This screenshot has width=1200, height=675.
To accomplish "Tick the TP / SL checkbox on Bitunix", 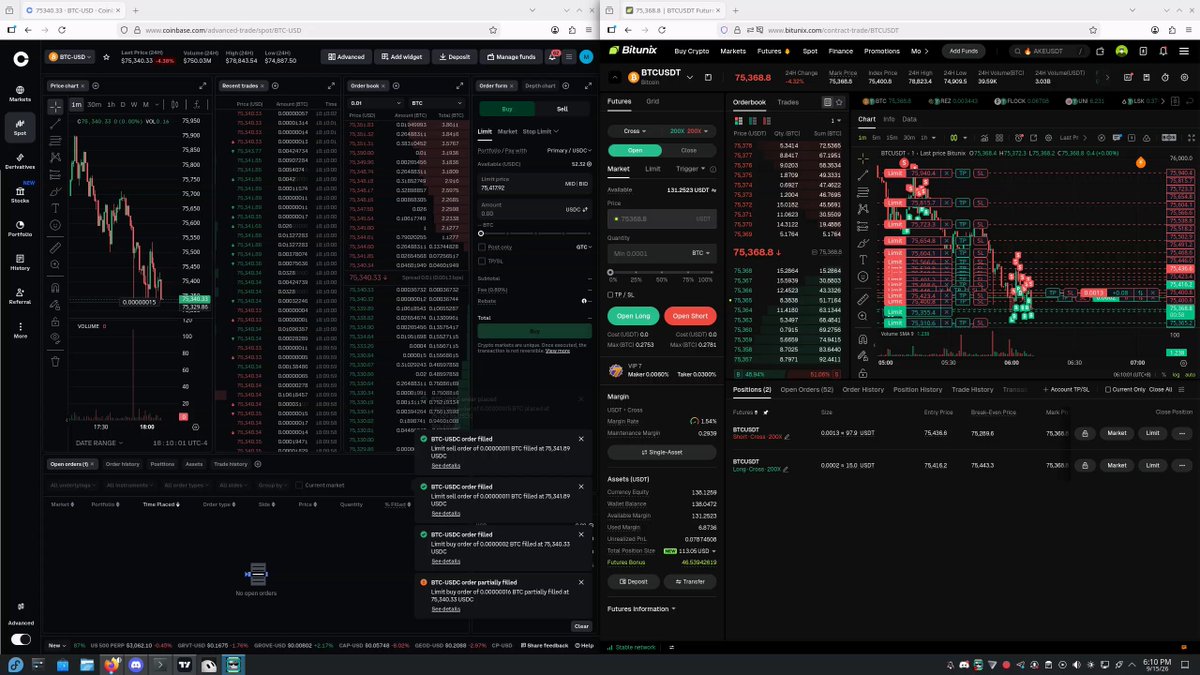I will [612, 295].
